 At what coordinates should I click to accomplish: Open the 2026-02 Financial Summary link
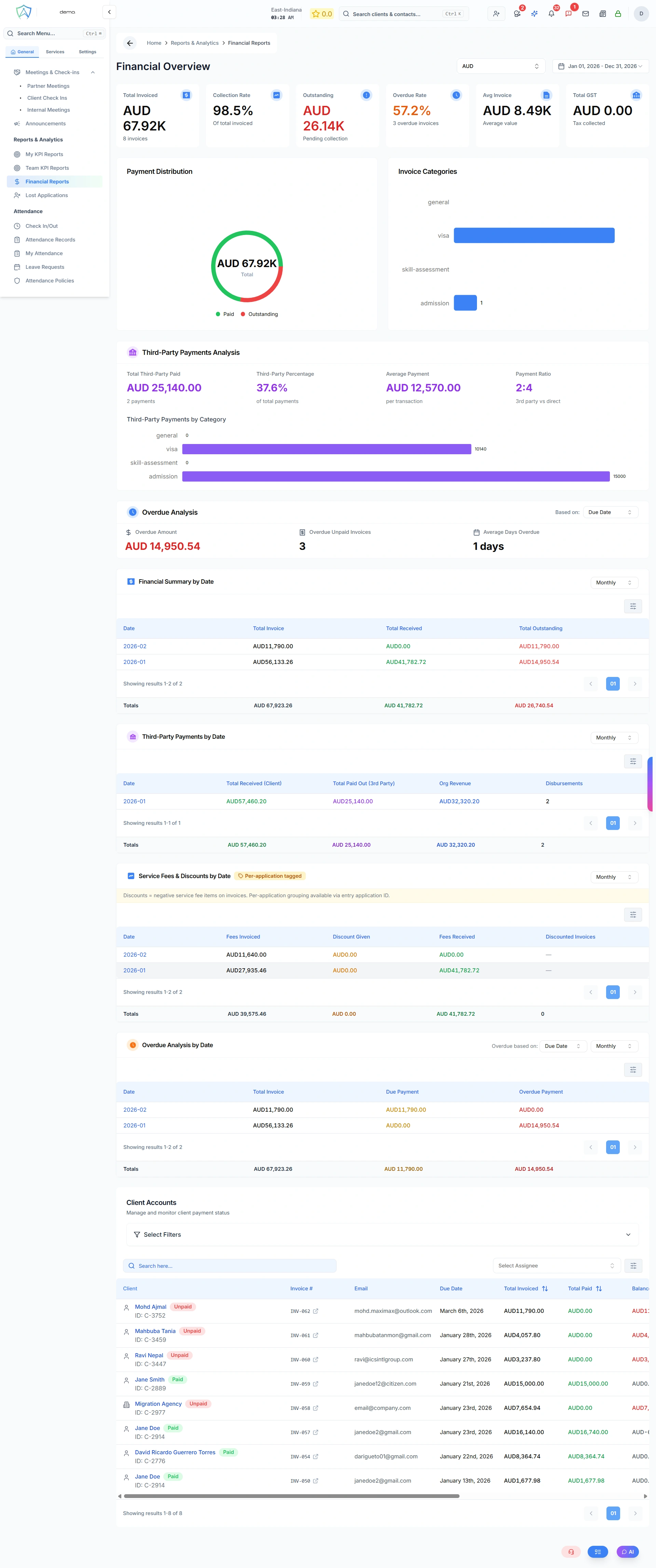click(x=135, y=647)
